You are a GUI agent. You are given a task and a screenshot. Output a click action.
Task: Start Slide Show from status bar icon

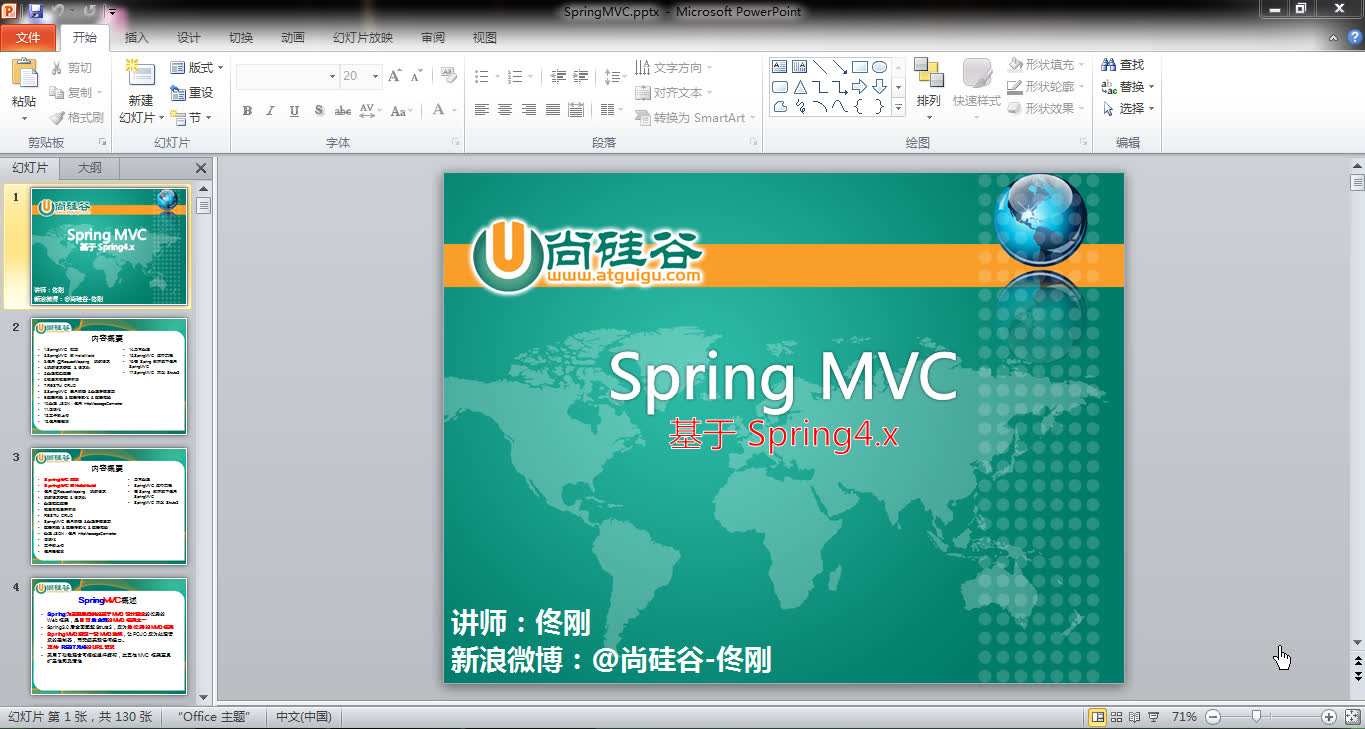point(1153,717)
